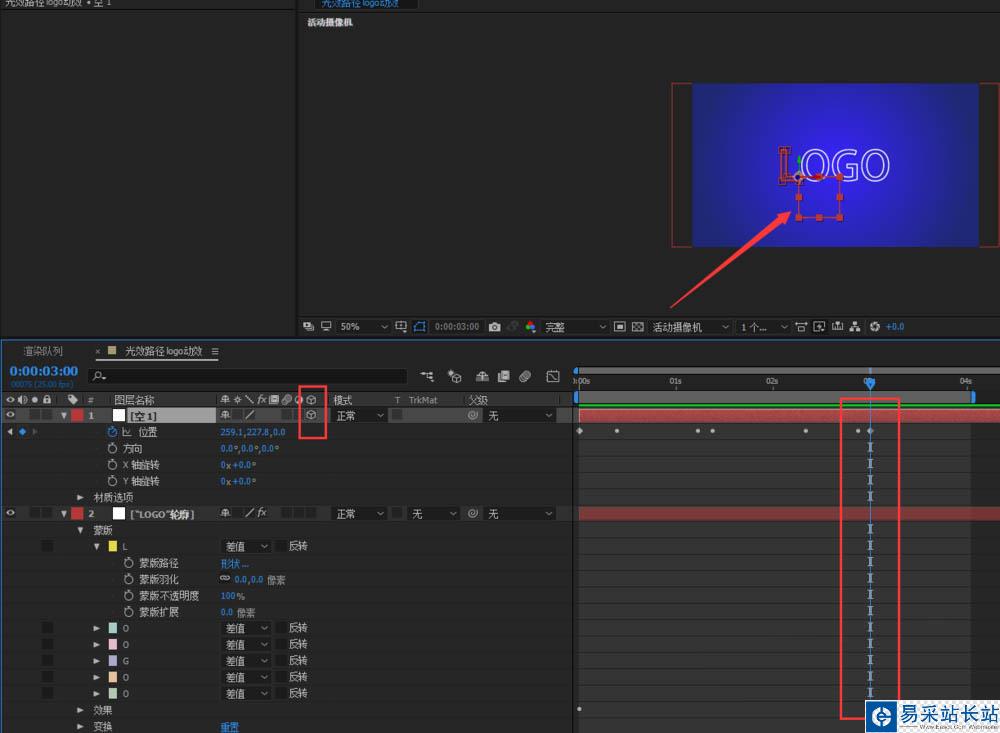Collapse layer 1 空 1 twirl arrow

click(x=64, y=415)
